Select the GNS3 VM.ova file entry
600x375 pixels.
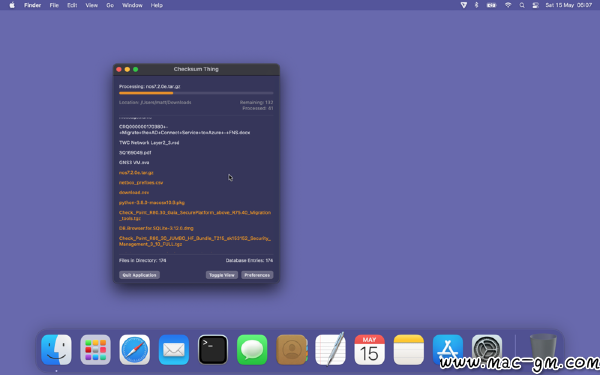[134, 163]
